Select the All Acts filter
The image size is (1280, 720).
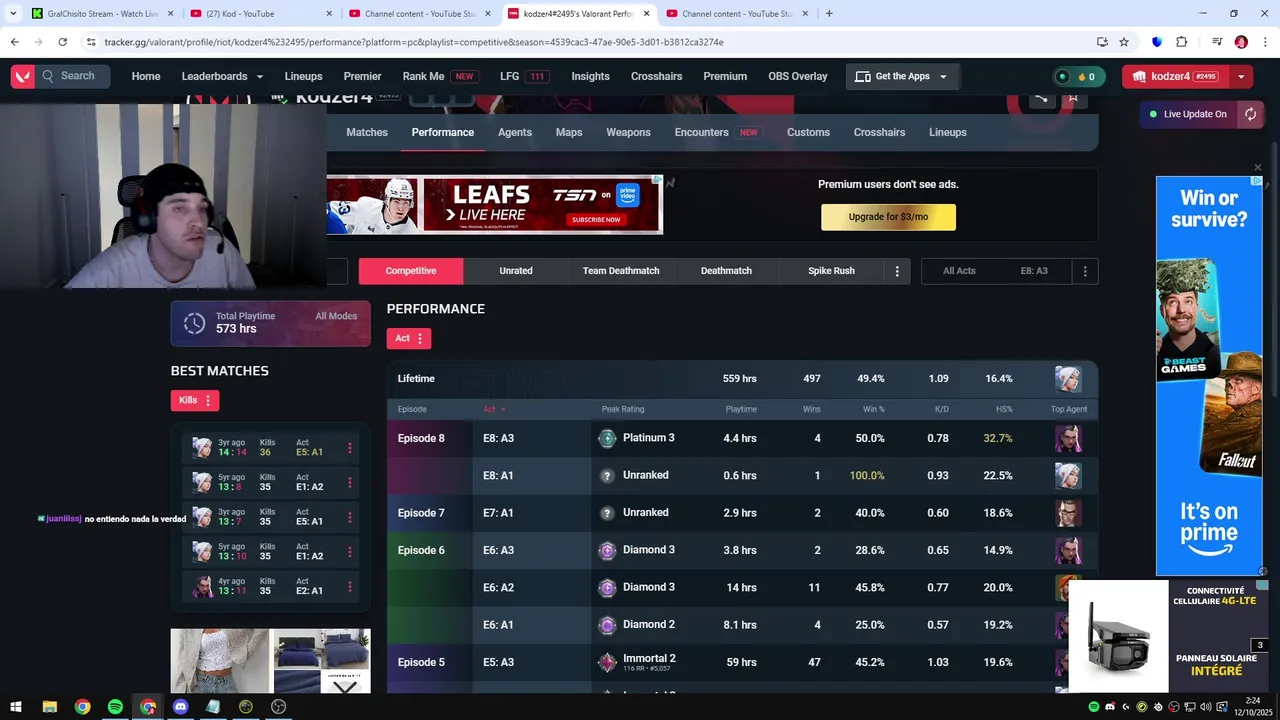959,271
